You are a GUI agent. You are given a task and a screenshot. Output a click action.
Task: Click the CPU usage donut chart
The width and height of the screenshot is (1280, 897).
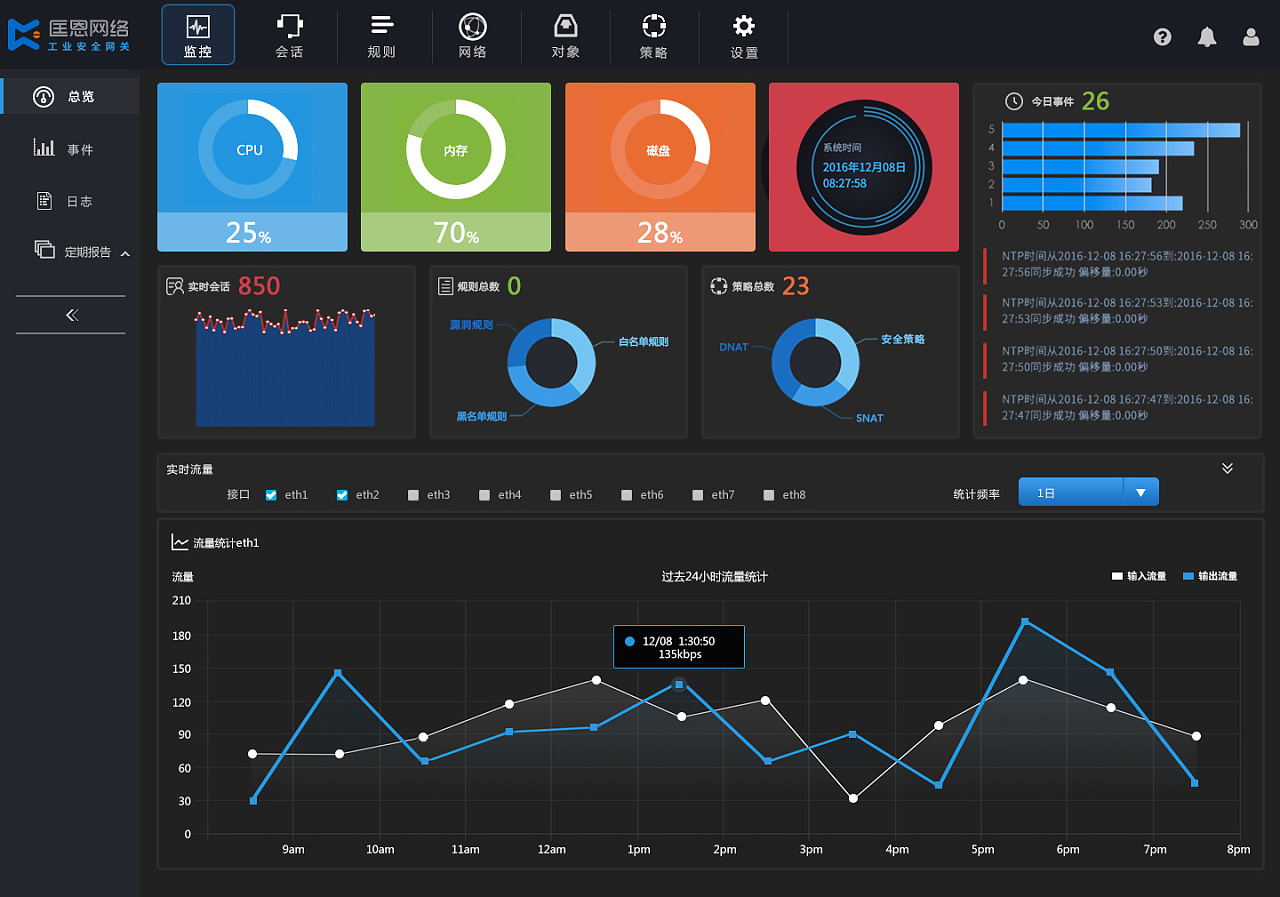click(248, 149)
